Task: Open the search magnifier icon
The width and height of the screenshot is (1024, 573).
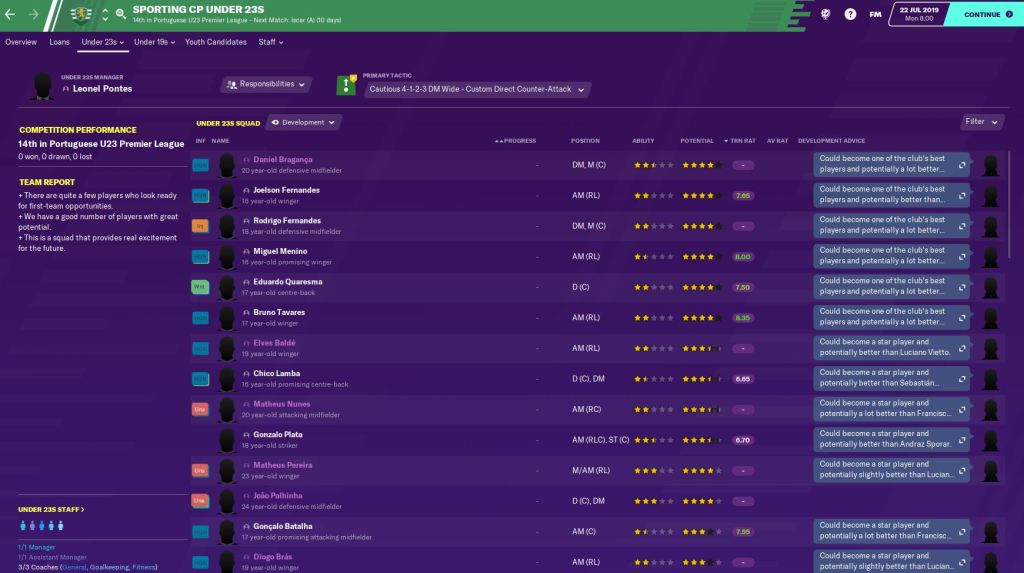Action: 121,14
